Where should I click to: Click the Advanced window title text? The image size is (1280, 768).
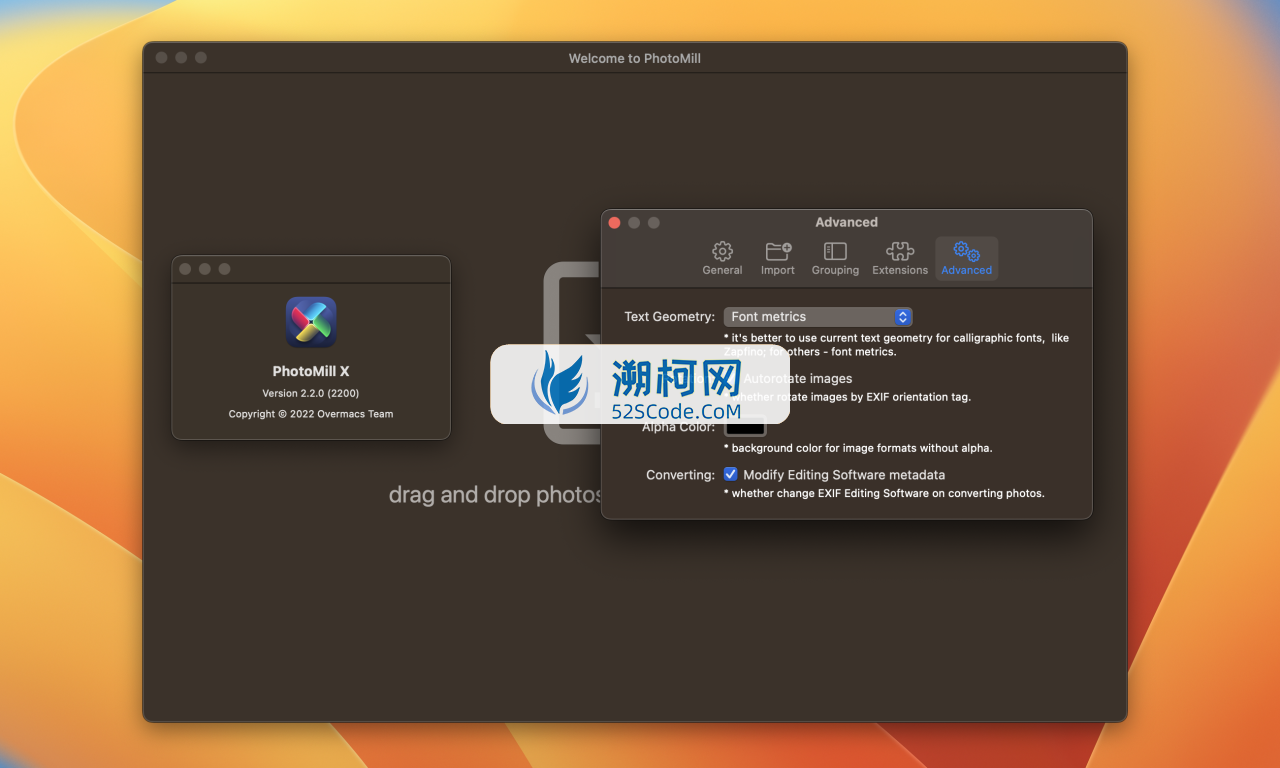[x=846, y=222]
